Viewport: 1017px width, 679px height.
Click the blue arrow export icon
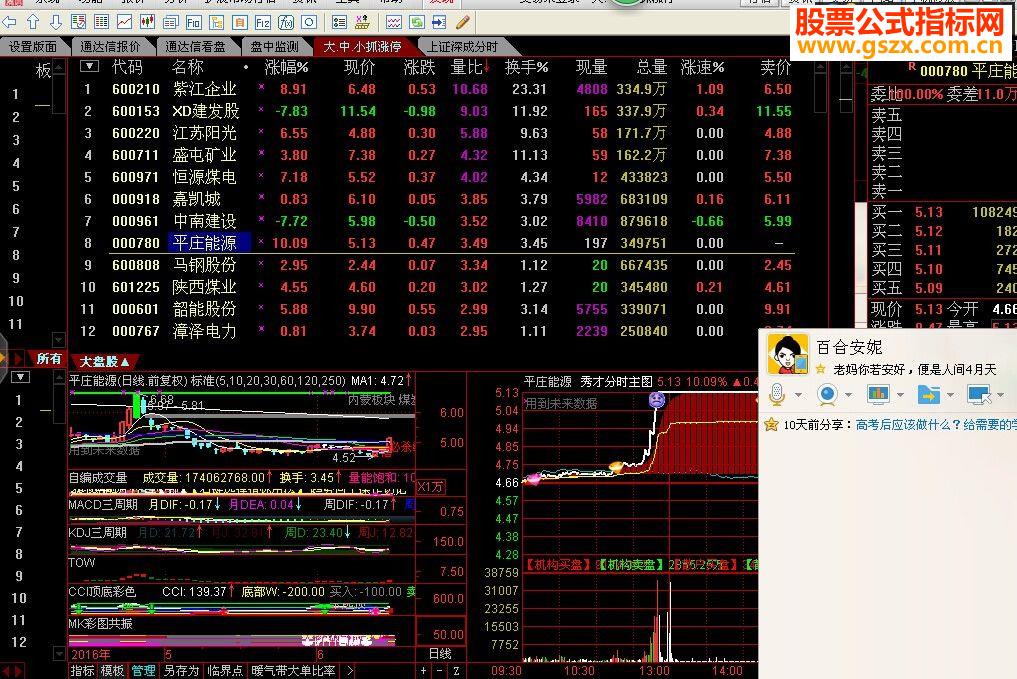439,23
